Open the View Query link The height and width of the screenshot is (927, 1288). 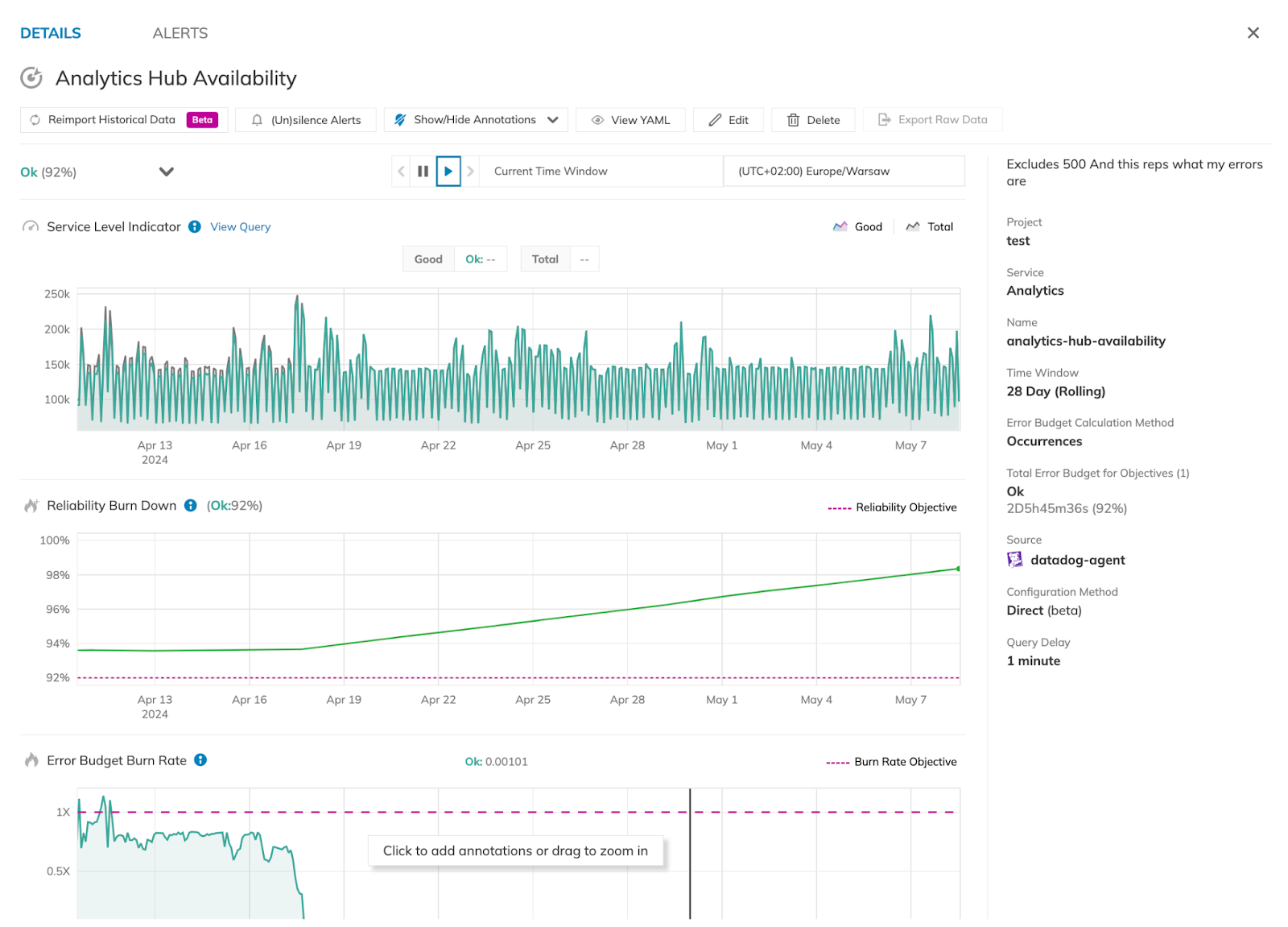(x=240, y=227)
